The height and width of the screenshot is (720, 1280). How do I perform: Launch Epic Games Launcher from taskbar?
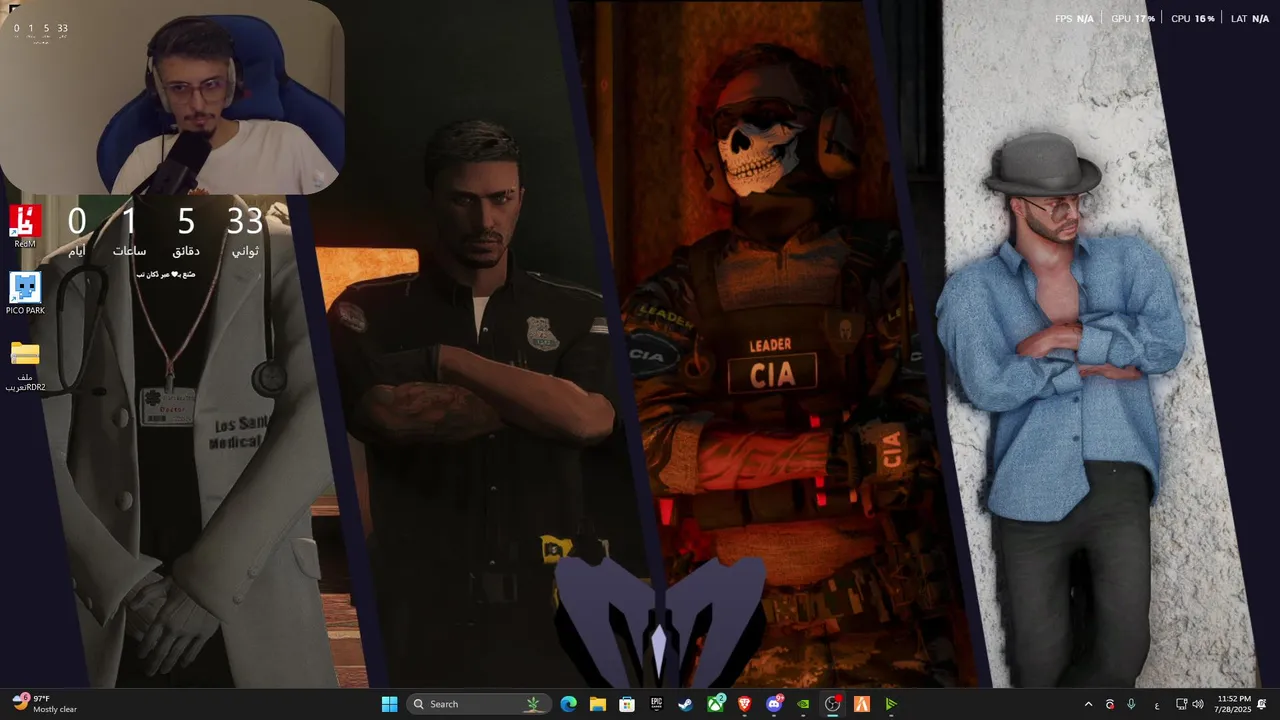(x=656, y=704)
